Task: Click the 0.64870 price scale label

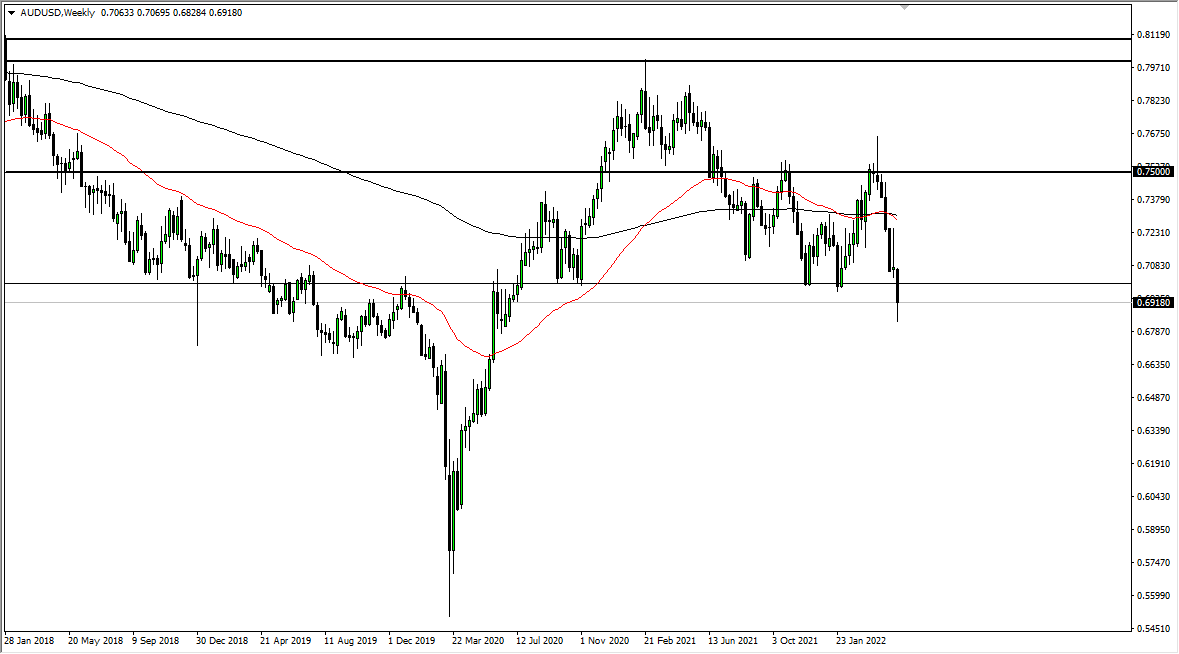Action: [x=1153, y=398]
